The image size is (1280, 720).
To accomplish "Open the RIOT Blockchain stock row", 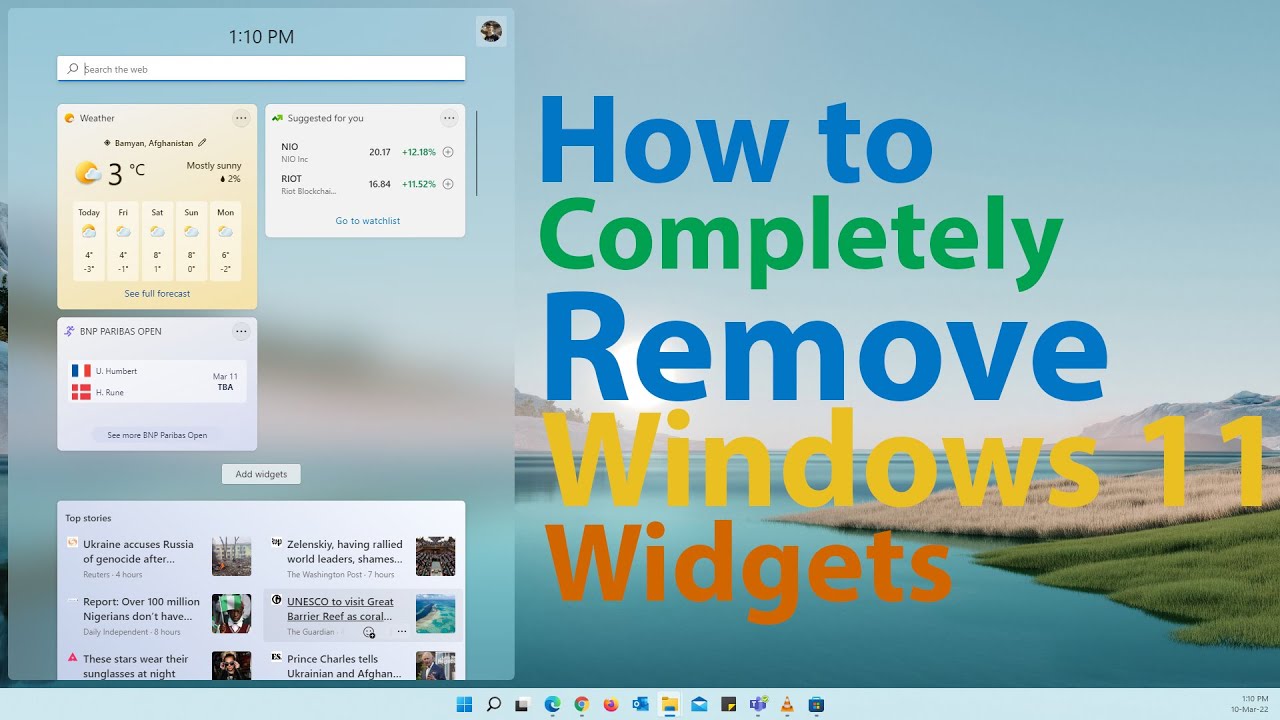I will 365,184.
